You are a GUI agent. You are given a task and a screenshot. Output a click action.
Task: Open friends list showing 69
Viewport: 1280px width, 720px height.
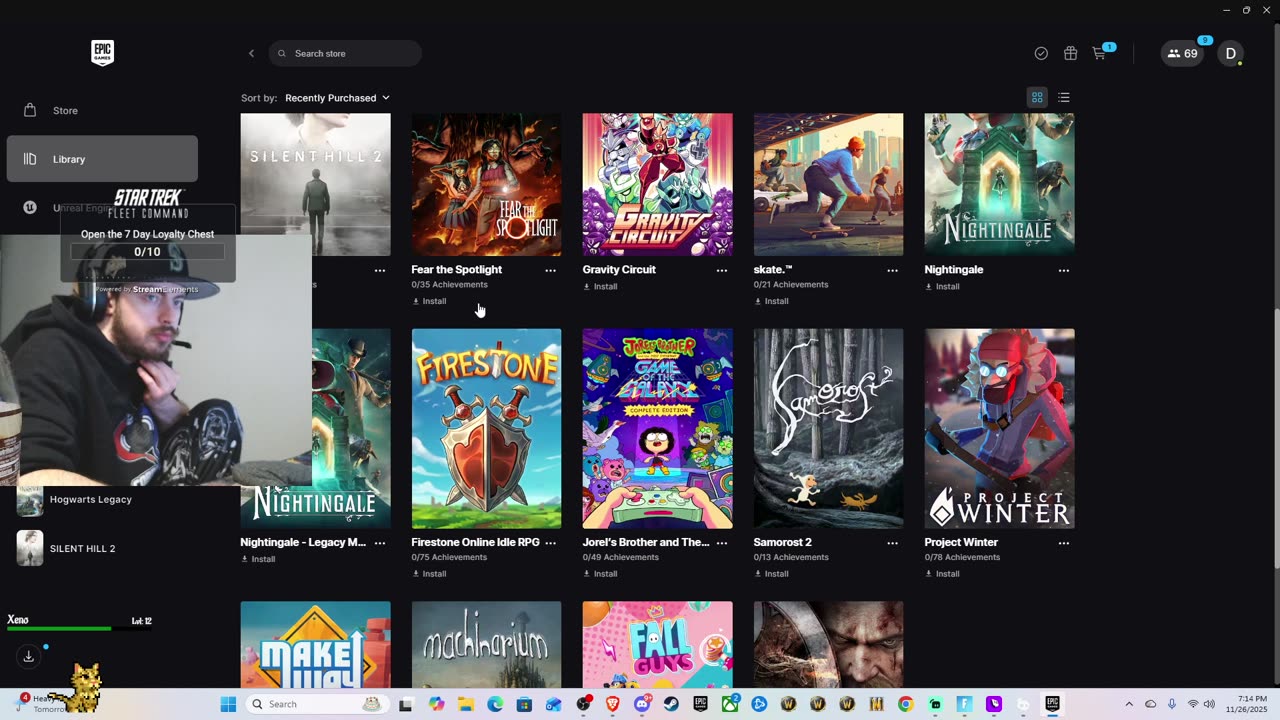tap(1183, 53)
